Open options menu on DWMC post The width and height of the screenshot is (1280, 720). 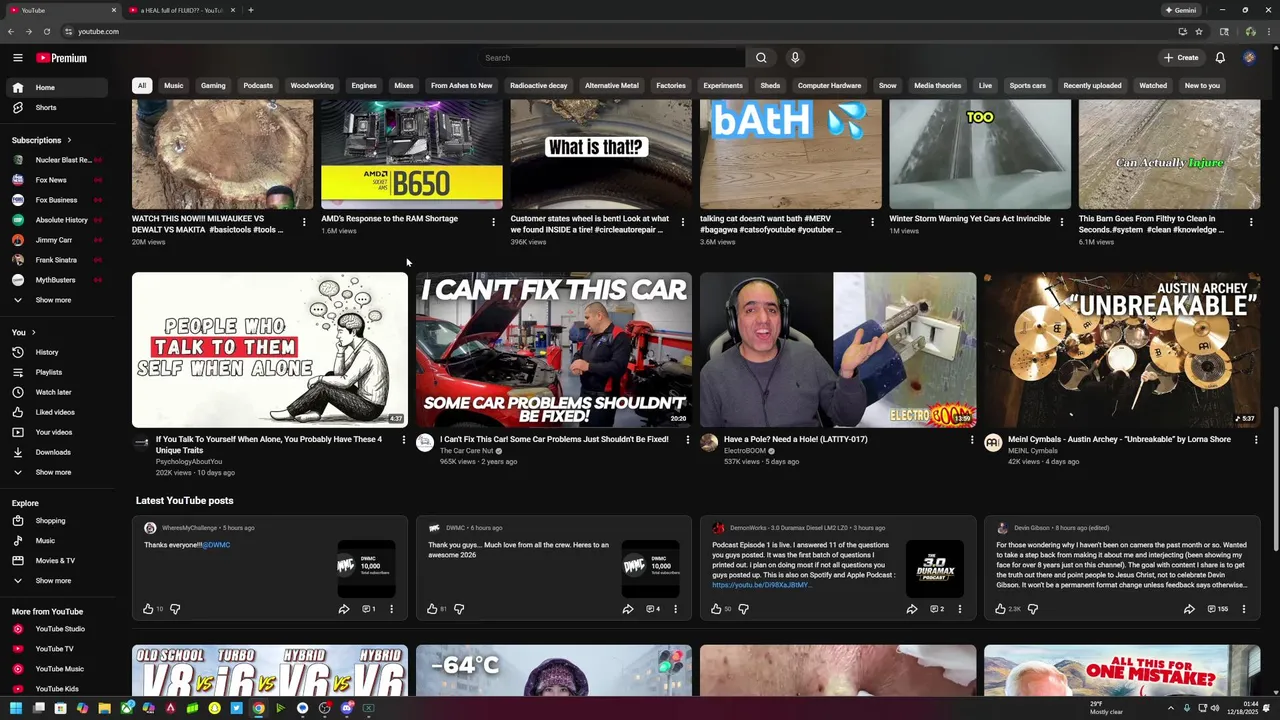pos(675,609)
